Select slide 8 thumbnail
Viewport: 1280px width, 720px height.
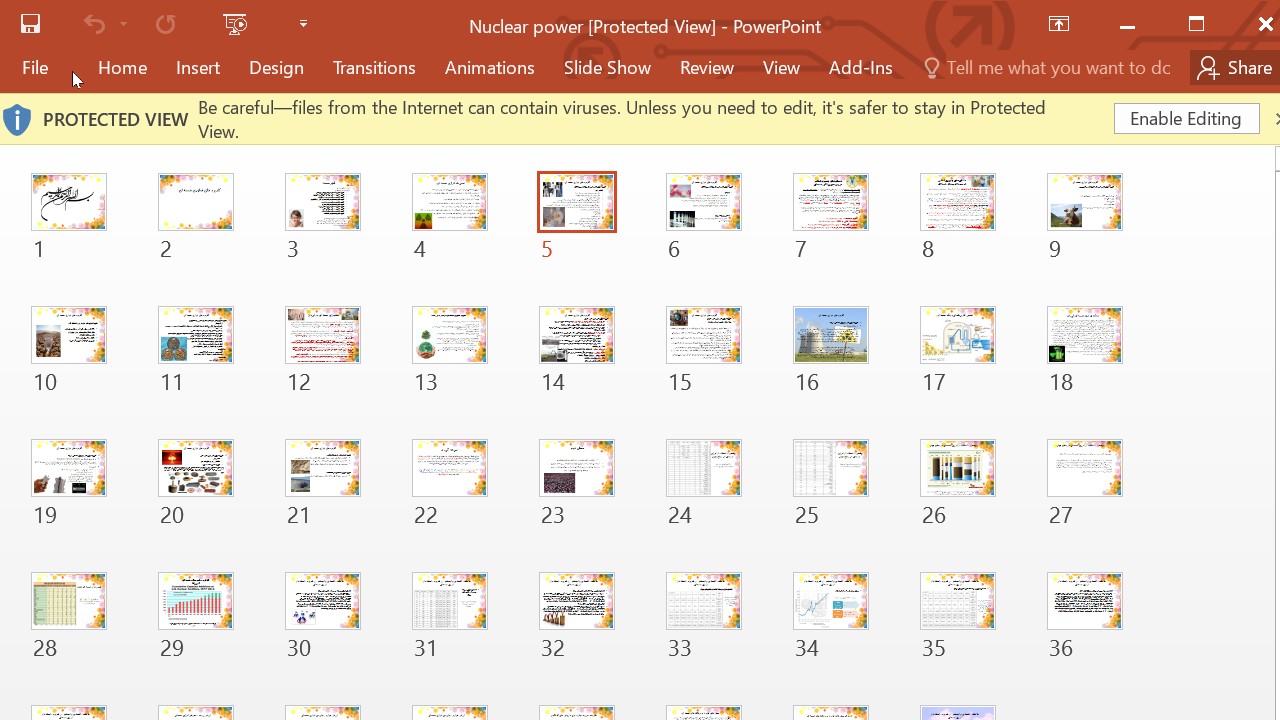click(x=958, y=202)
